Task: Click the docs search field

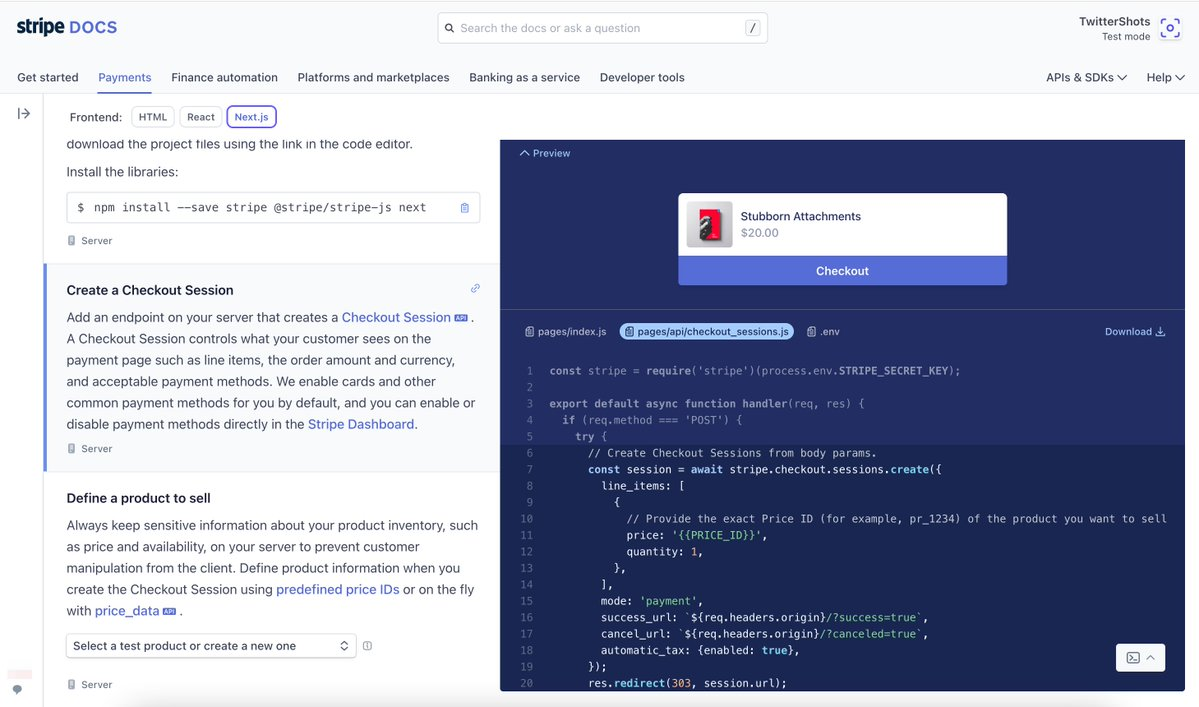Action: [600, 28]
